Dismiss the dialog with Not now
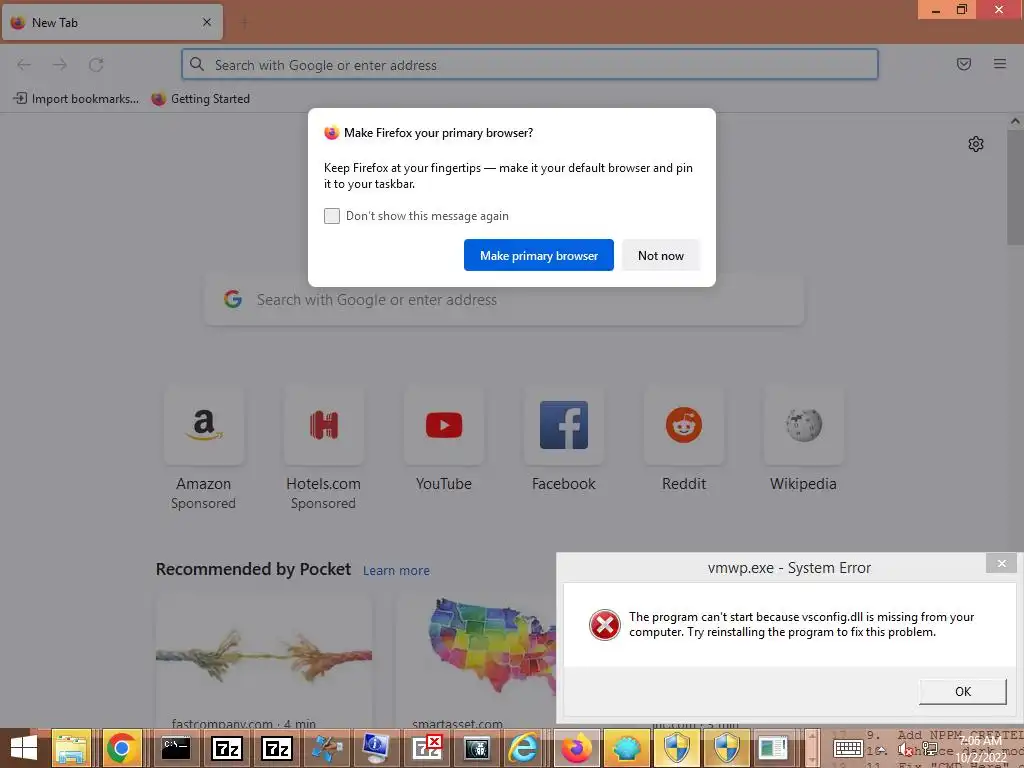This screenshot has height=768, width=1024. click(x=661, y=255)
